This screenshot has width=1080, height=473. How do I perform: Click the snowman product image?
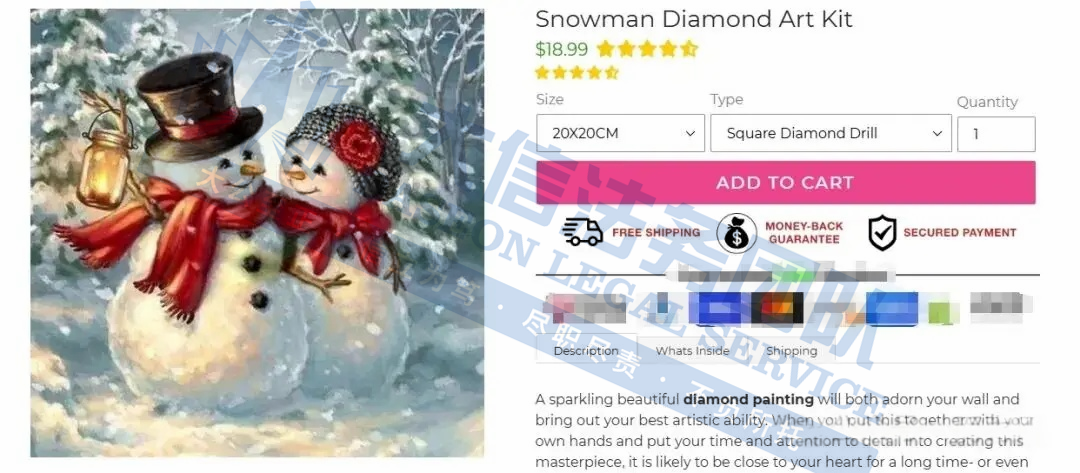pyautogui.click(x=257, y=233)
